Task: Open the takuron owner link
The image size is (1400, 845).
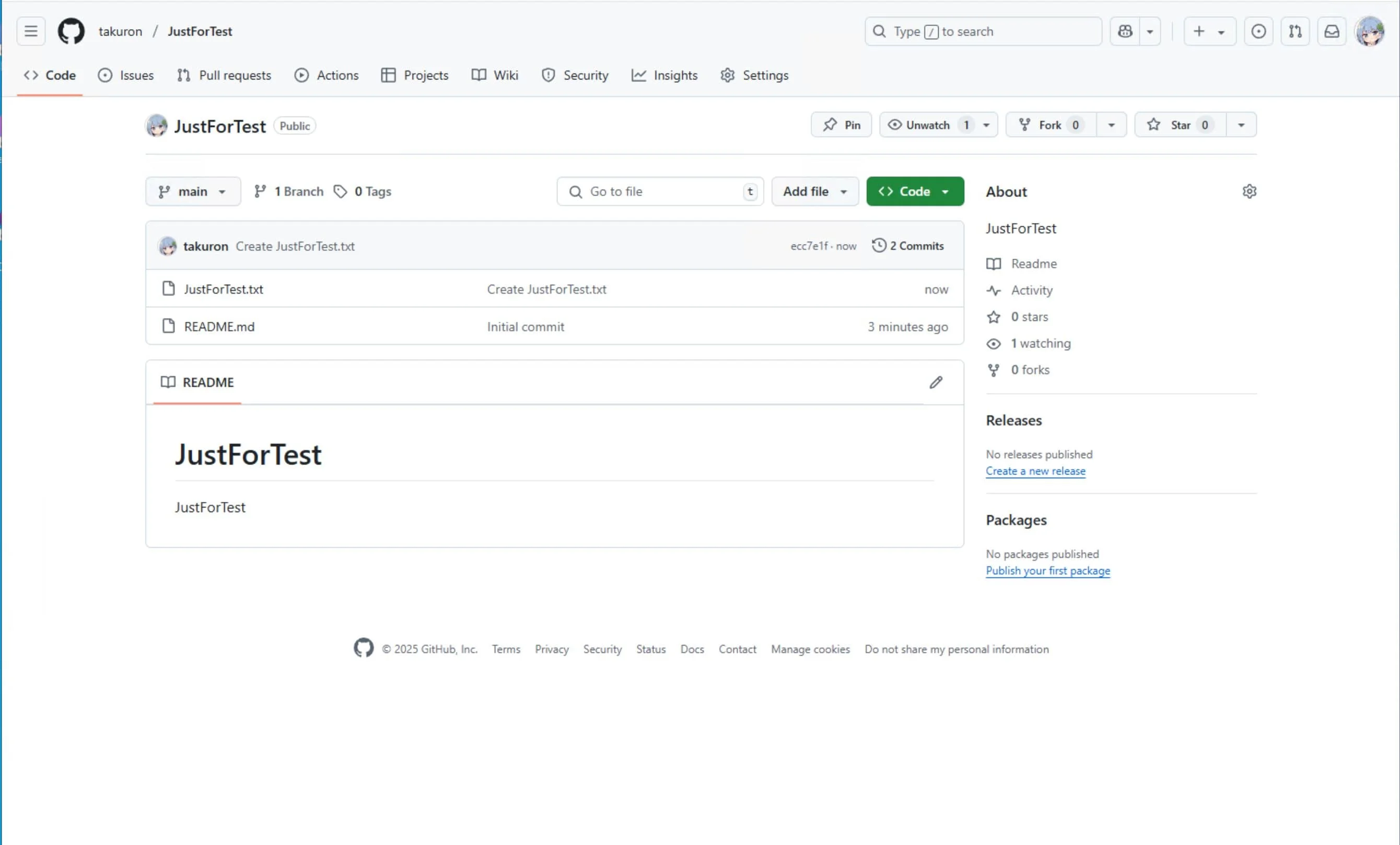Action: 121,31
